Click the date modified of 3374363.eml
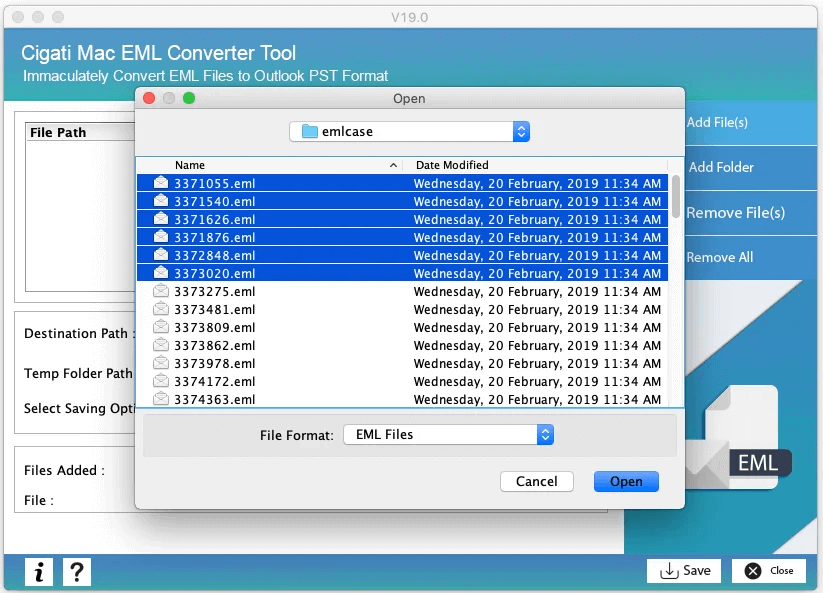Image resolution: width=823 pixels, height=593 pixels. click(537, 400)
